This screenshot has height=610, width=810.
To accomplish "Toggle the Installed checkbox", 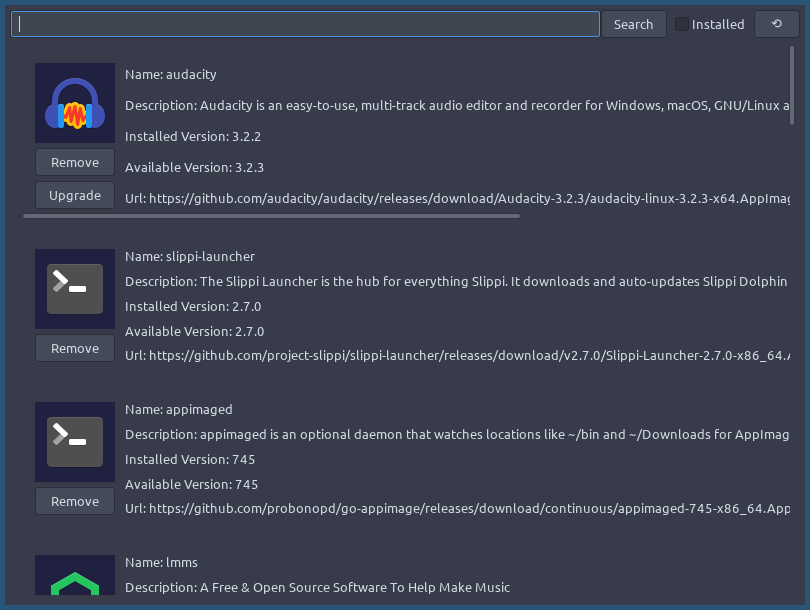I will pyautogui.click(x=682, y=24).
